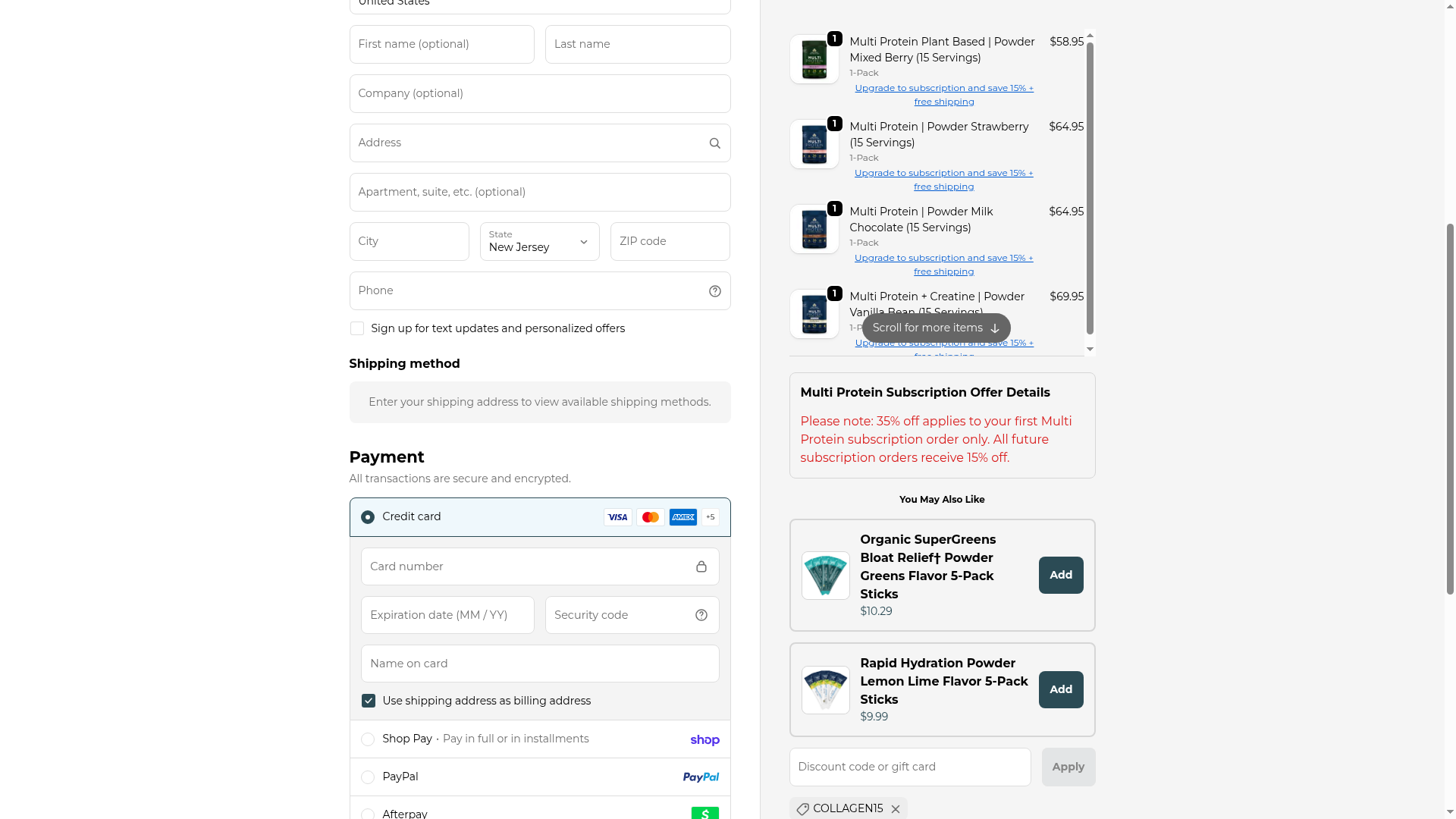
Task: Click the phone field help icon
Action: coord(714,291)
